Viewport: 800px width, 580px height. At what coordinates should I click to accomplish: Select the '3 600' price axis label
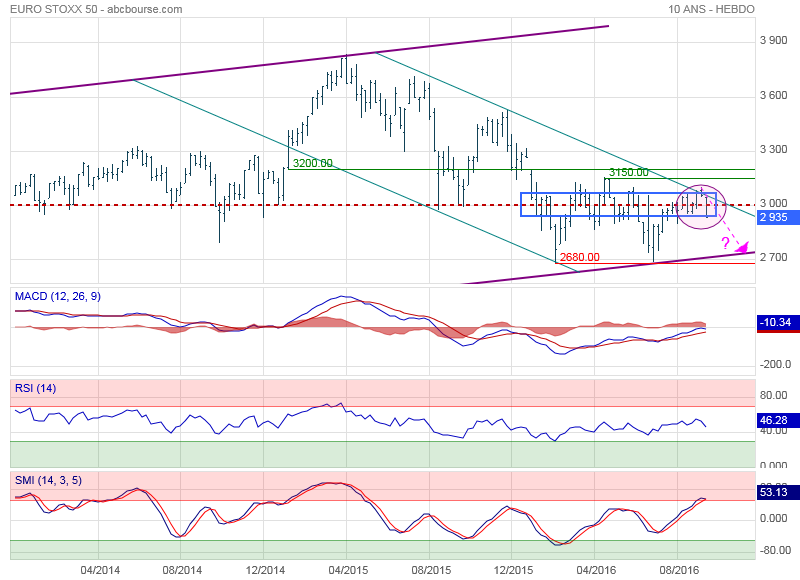(773, 95)
